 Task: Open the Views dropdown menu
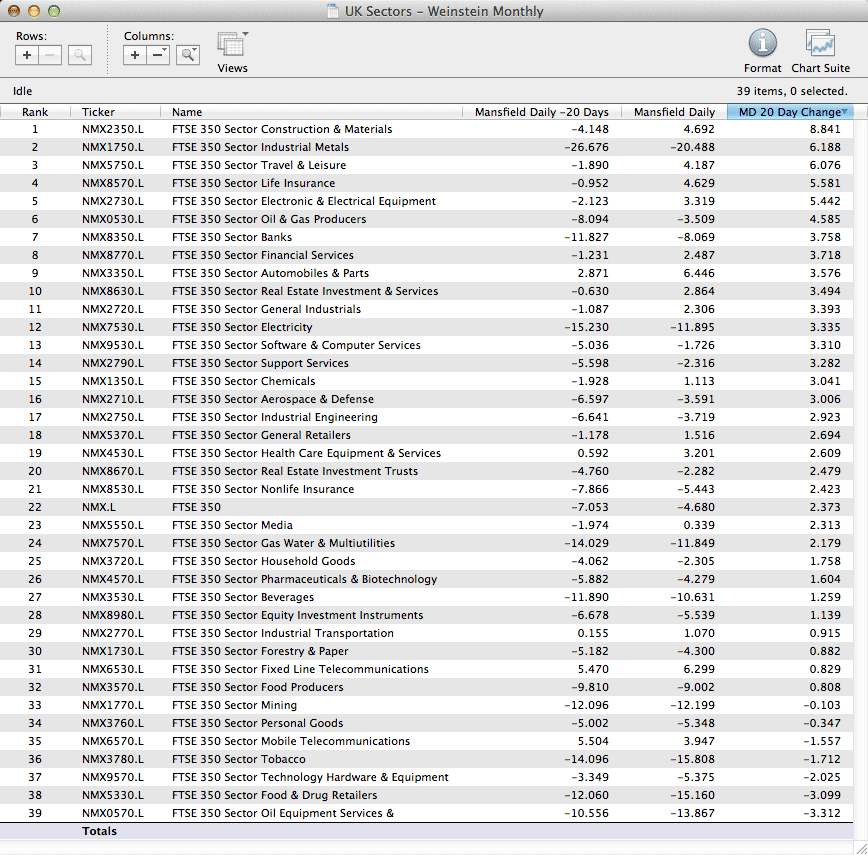[232, 46]
